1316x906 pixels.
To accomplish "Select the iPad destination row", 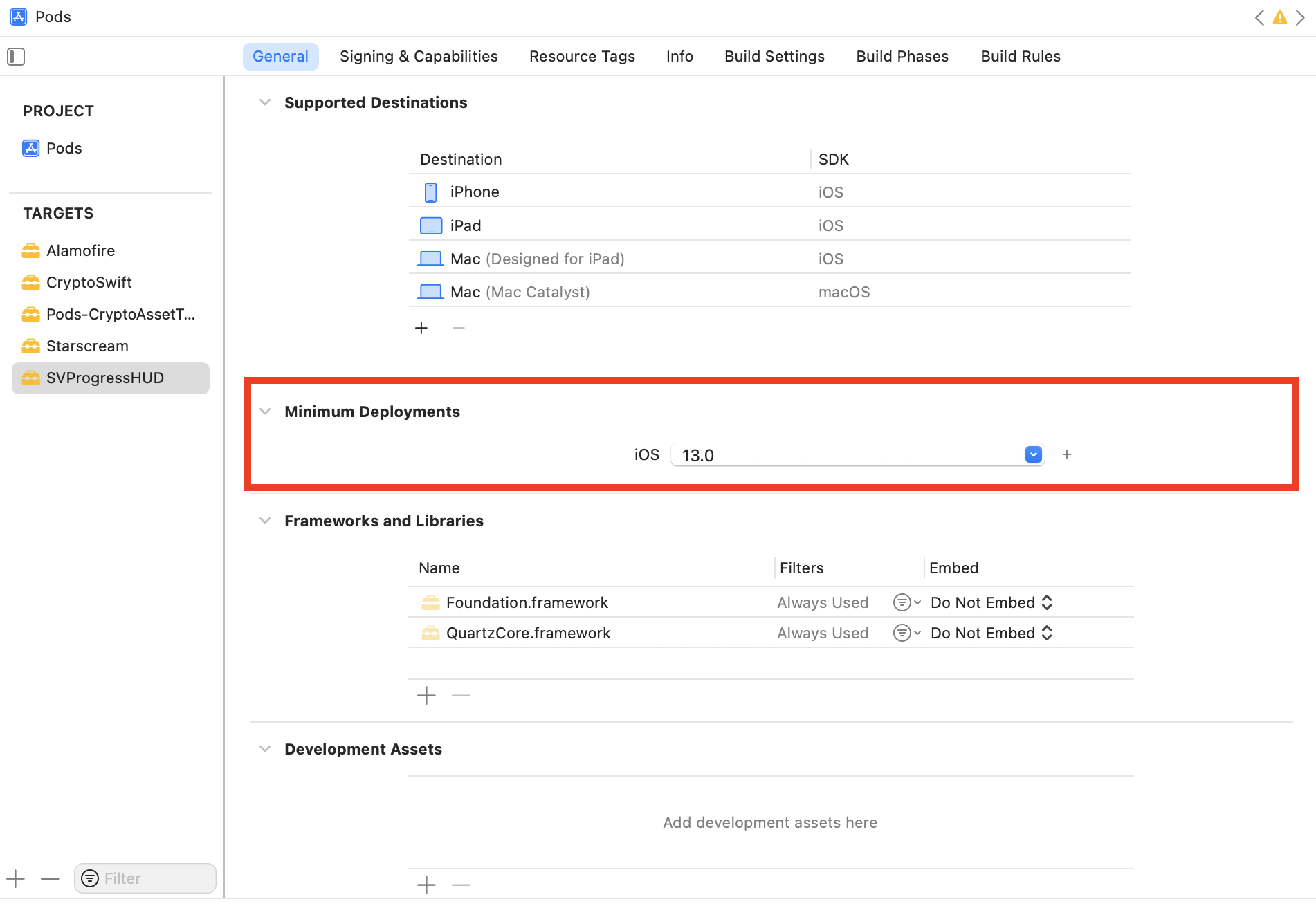I will [769, 225].
